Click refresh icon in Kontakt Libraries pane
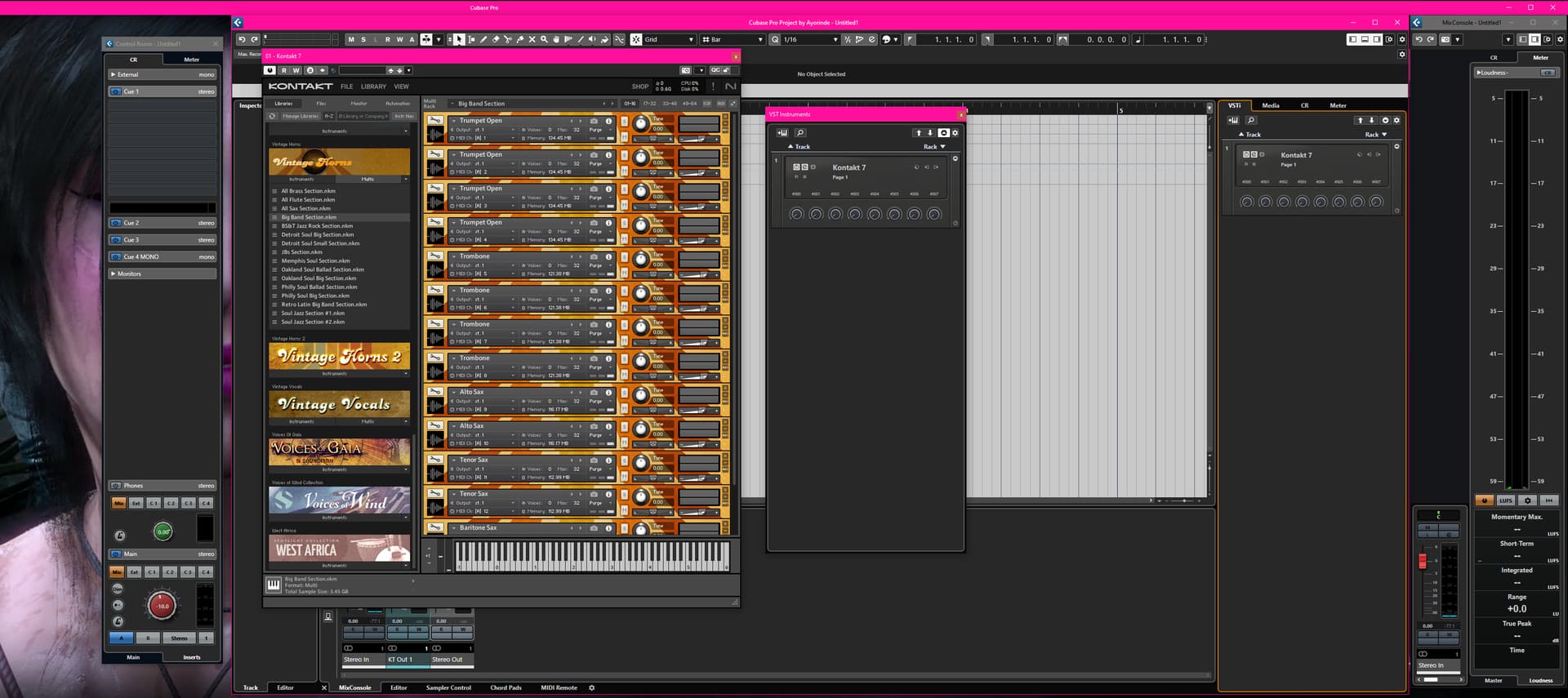Screen dimensions: 1568x698 272,116
